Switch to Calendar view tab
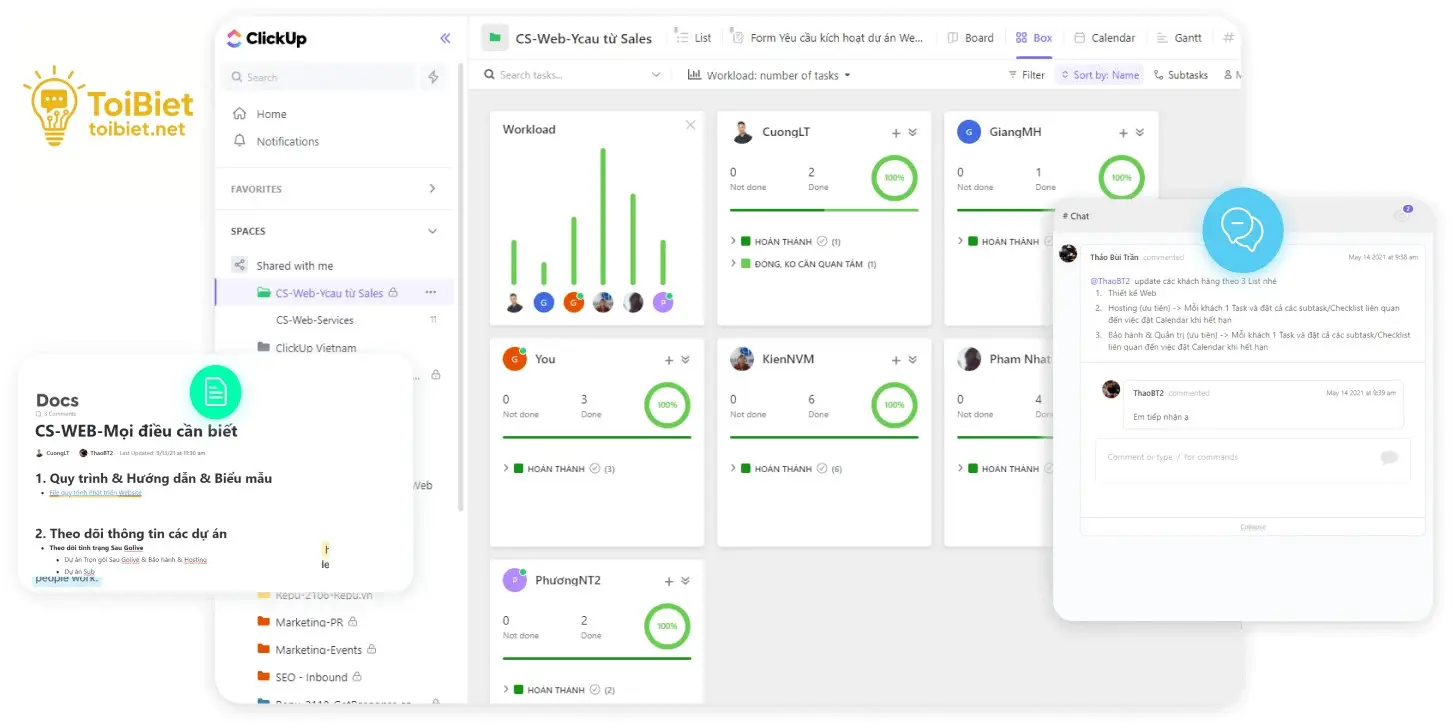Screen dimensions: 1453x728 (1104, 37)
